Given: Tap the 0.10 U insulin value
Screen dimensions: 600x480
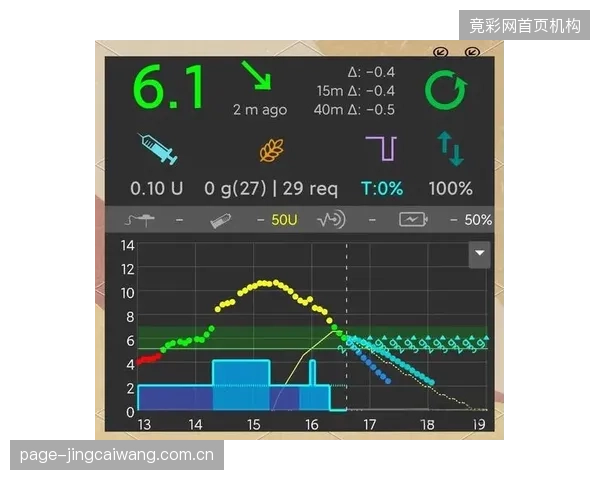Looking at the screenshot, I should (x=157, y=188).
